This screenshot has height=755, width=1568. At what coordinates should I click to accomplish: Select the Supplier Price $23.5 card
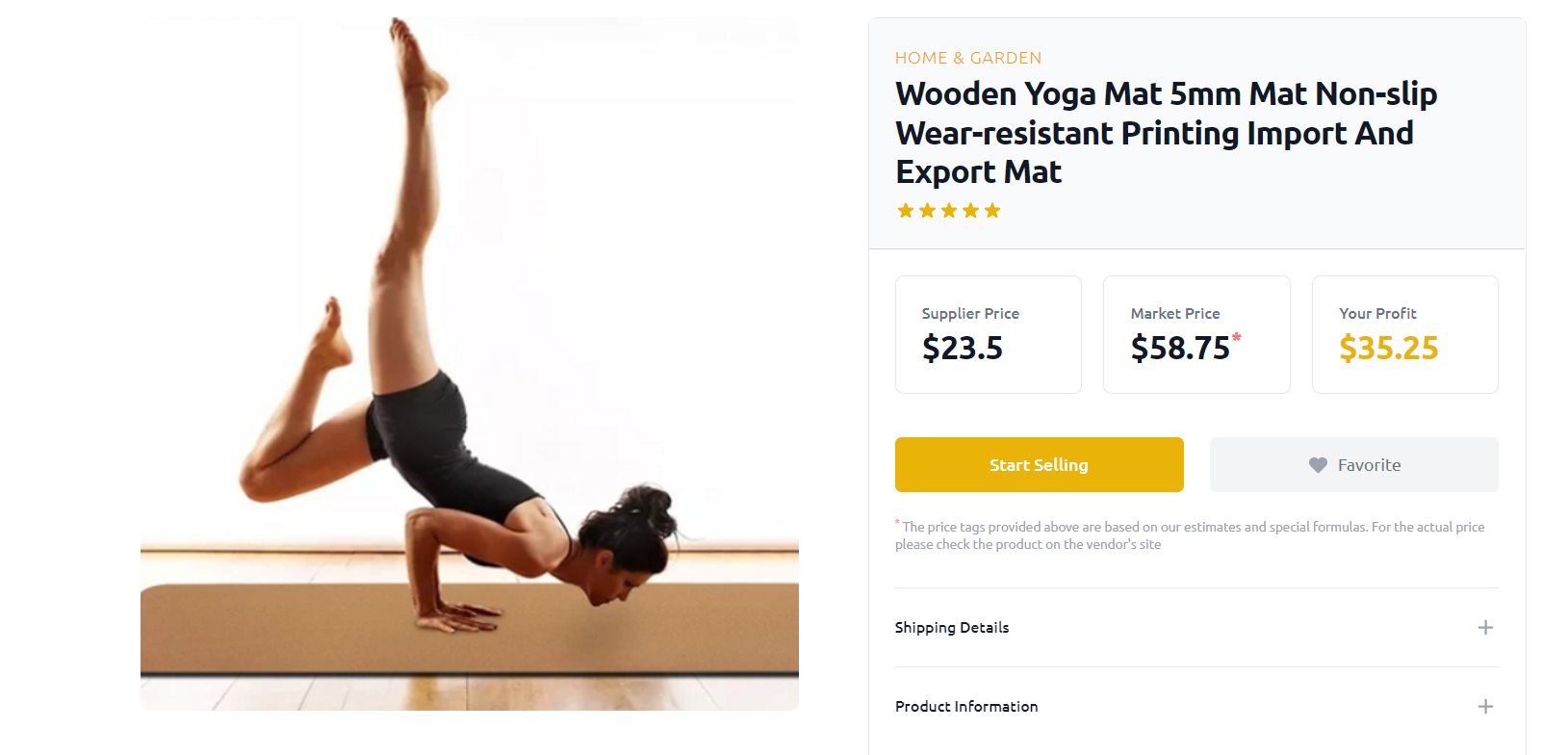point(989,335)
